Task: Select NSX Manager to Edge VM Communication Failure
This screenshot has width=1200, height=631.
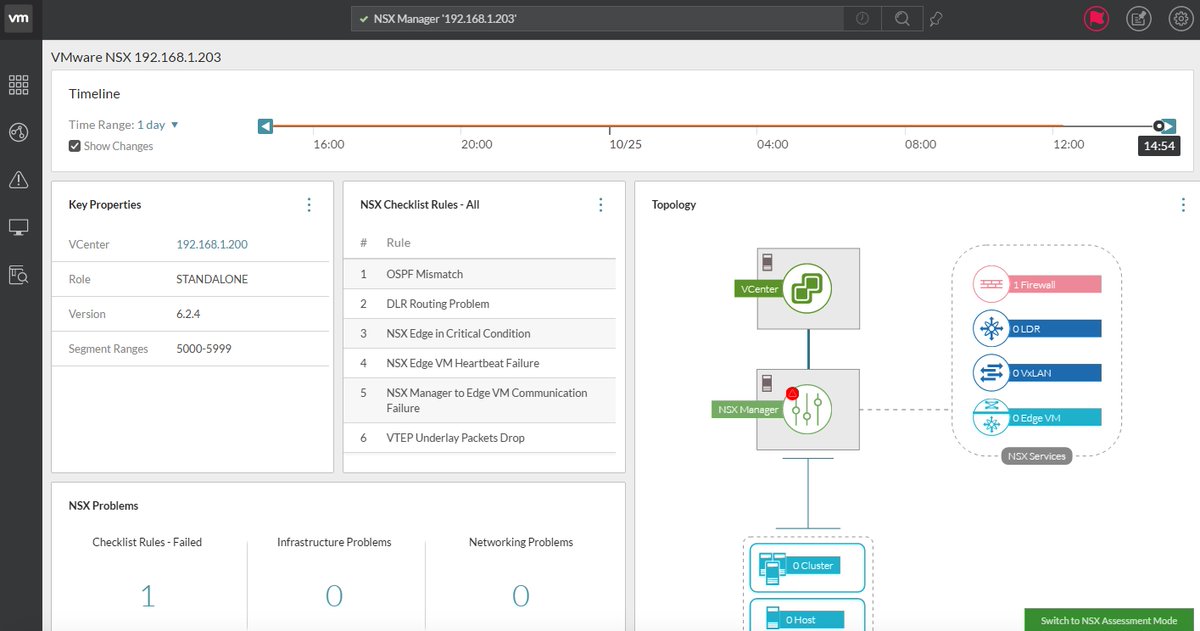Action: [x=479, y=400]
